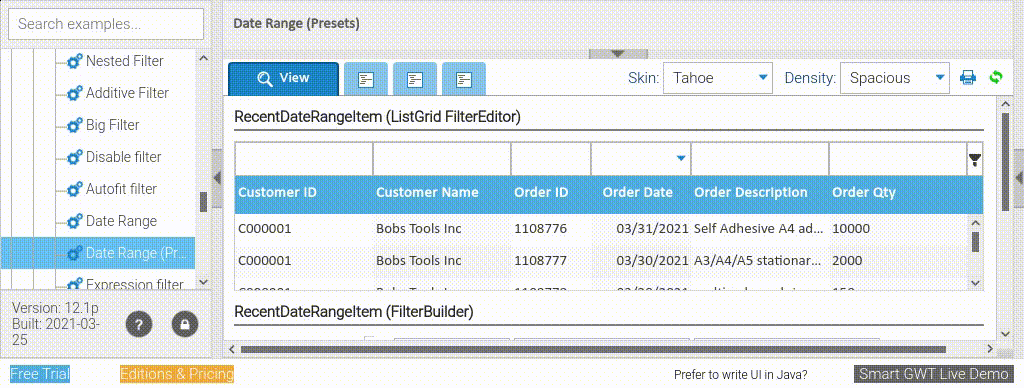Click the magnifier icon in View tab
The width and height of the screenshot is (1024, 388).
(265, 78)
